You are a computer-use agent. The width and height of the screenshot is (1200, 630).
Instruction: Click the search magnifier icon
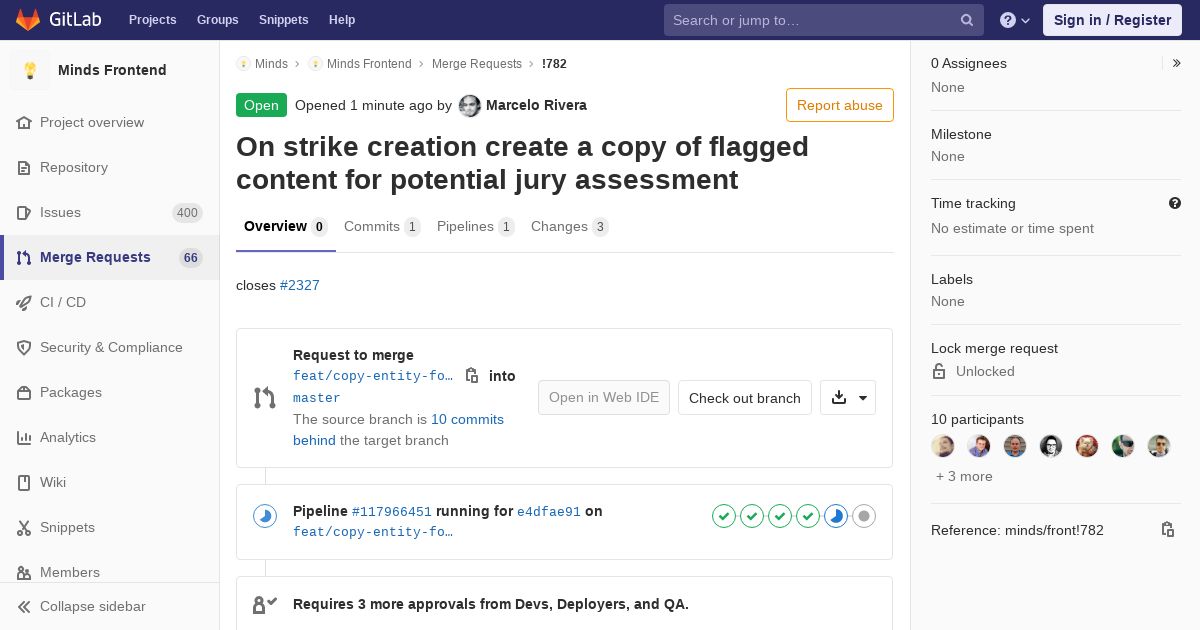click(967, 20)
